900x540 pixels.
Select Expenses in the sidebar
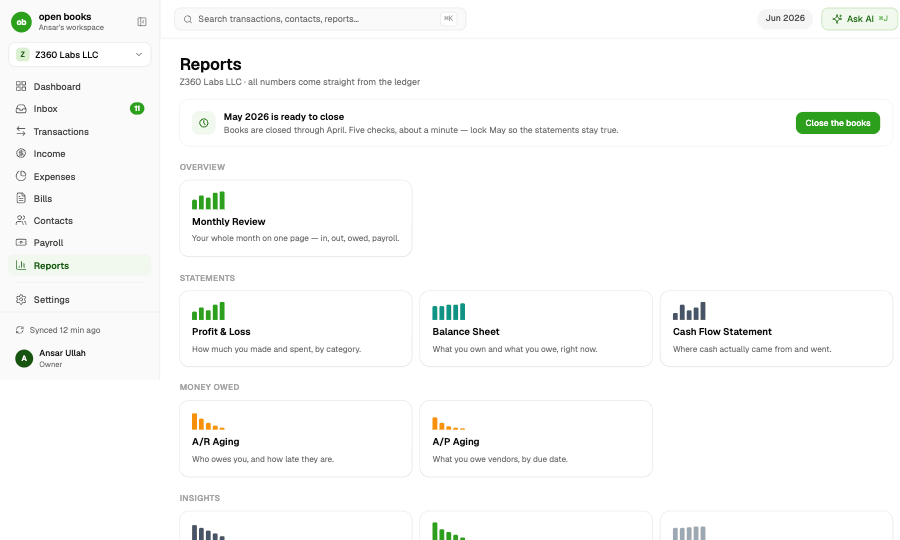80,176
